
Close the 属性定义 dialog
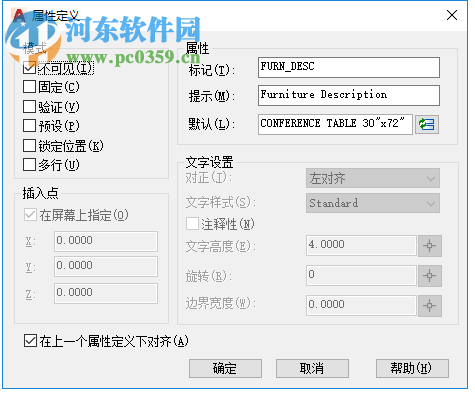click(452, 15)
